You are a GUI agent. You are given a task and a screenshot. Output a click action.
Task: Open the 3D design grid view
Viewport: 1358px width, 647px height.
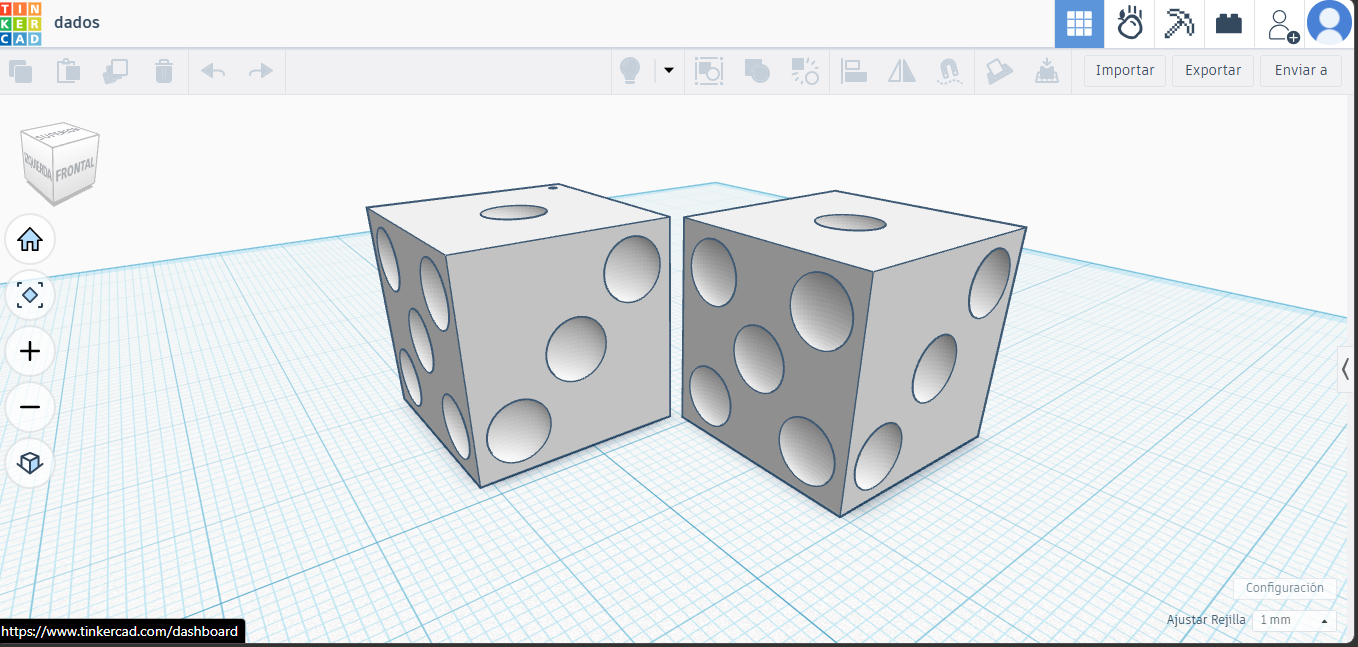point(1079,23)
